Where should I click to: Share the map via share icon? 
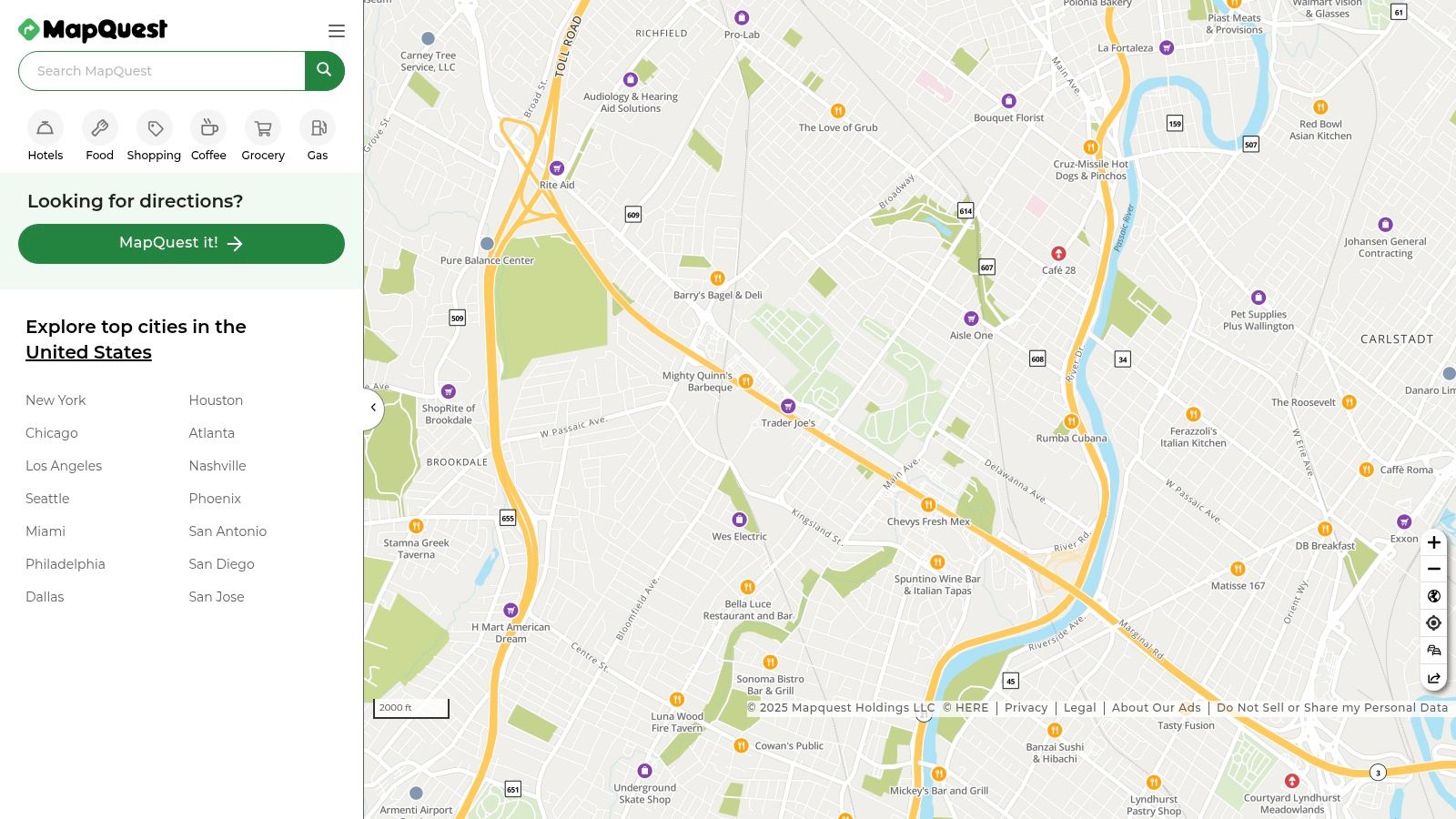1433,678
